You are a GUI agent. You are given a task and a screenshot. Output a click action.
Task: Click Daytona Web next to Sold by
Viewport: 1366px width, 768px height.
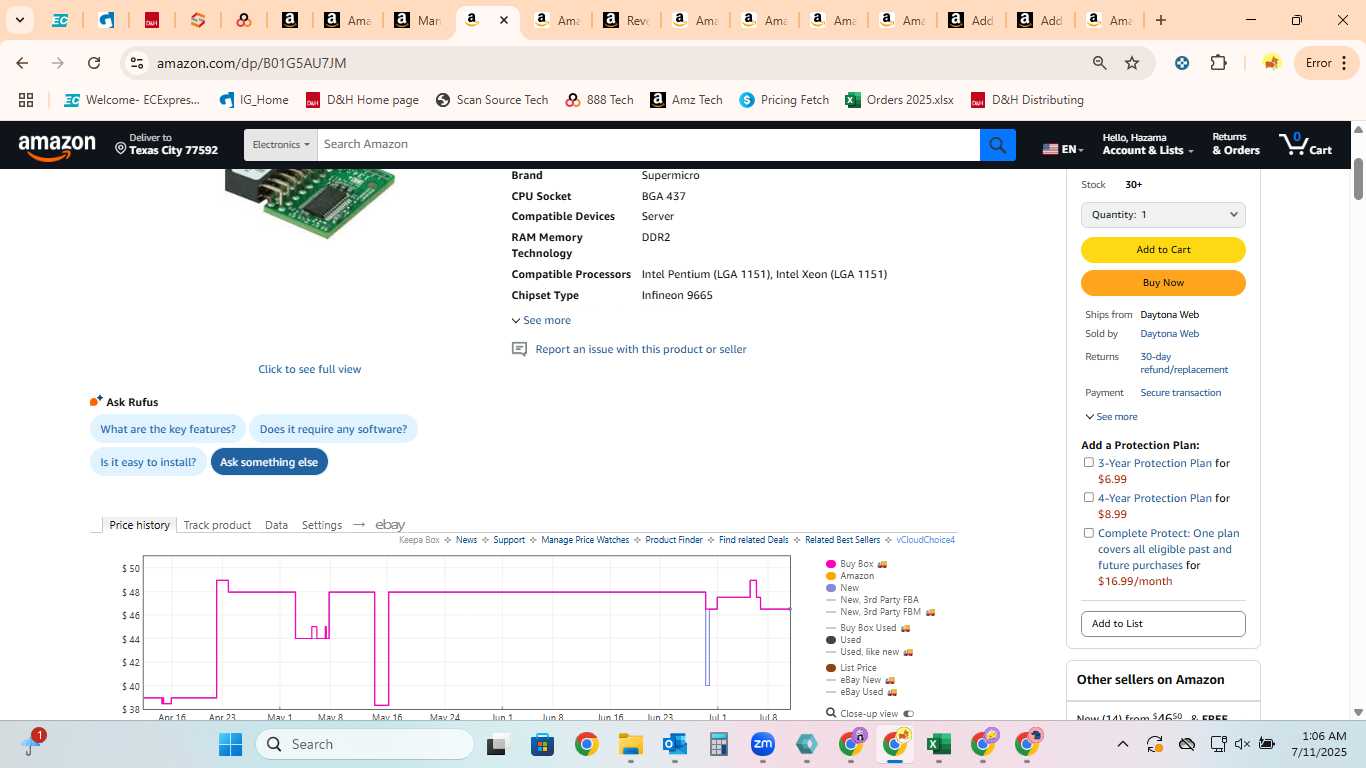(1169, 334)
